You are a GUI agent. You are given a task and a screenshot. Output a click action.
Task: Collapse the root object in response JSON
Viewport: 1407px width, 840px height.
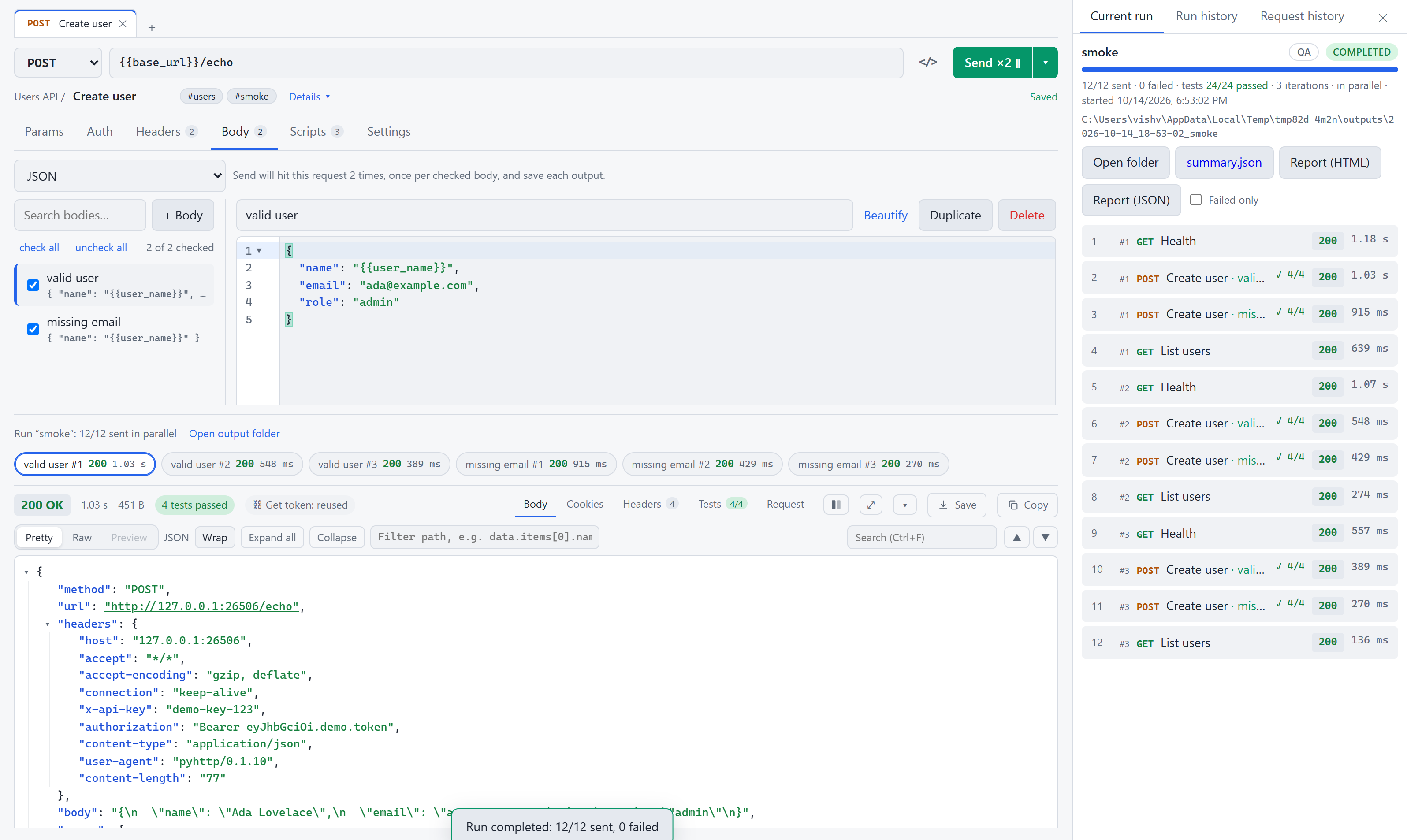[x=26, y=572]
